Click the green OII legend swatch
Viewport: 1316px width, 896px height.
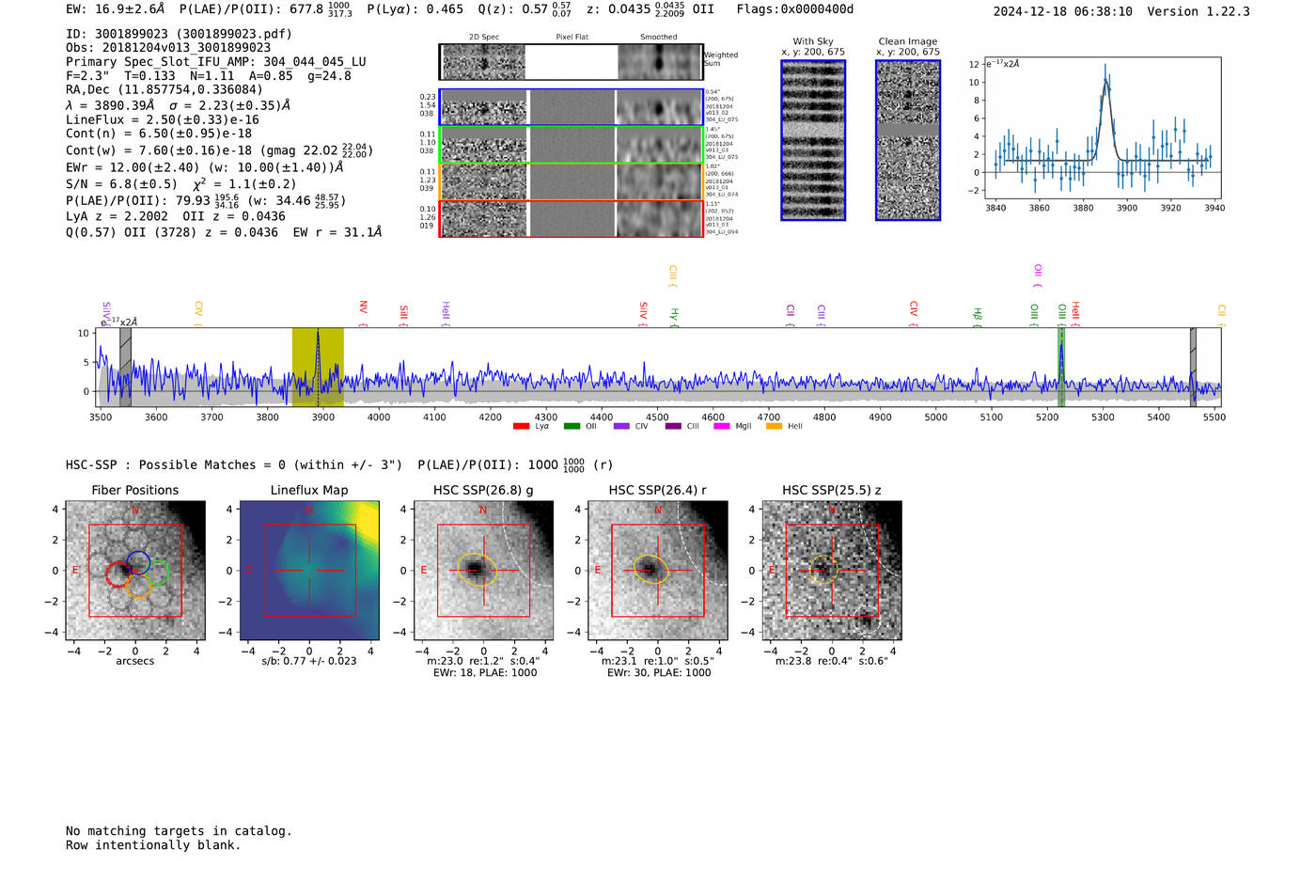point(572,426)
